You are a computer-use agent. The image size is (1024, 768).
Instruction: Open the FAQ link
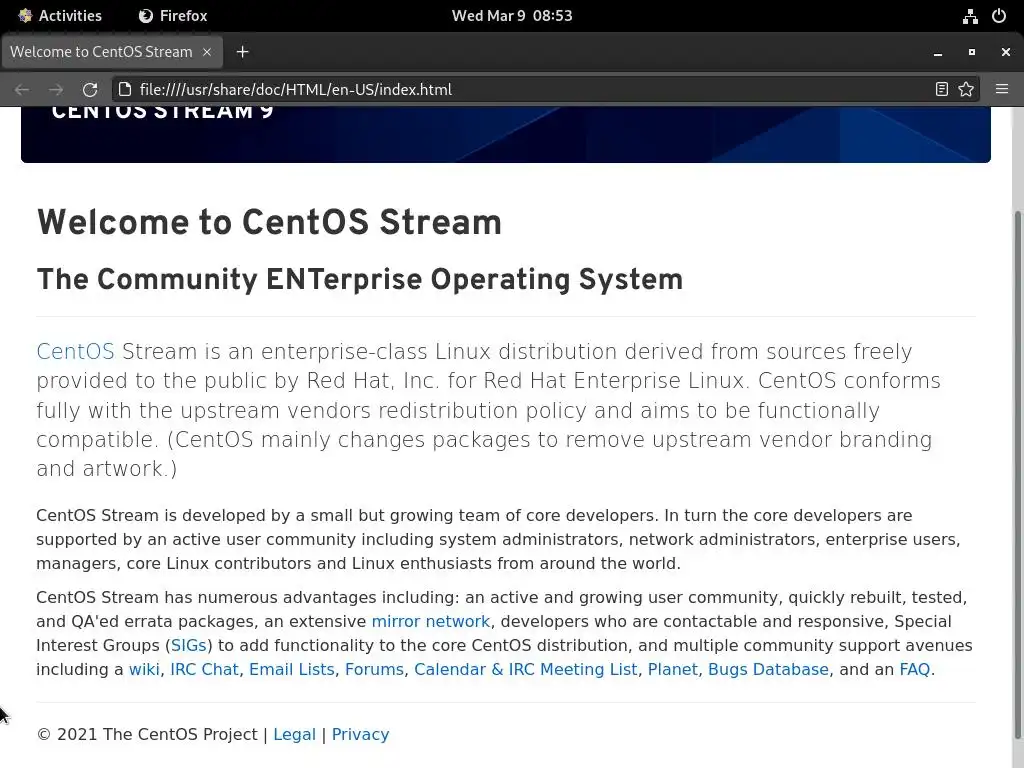click(x=914, y=669)
